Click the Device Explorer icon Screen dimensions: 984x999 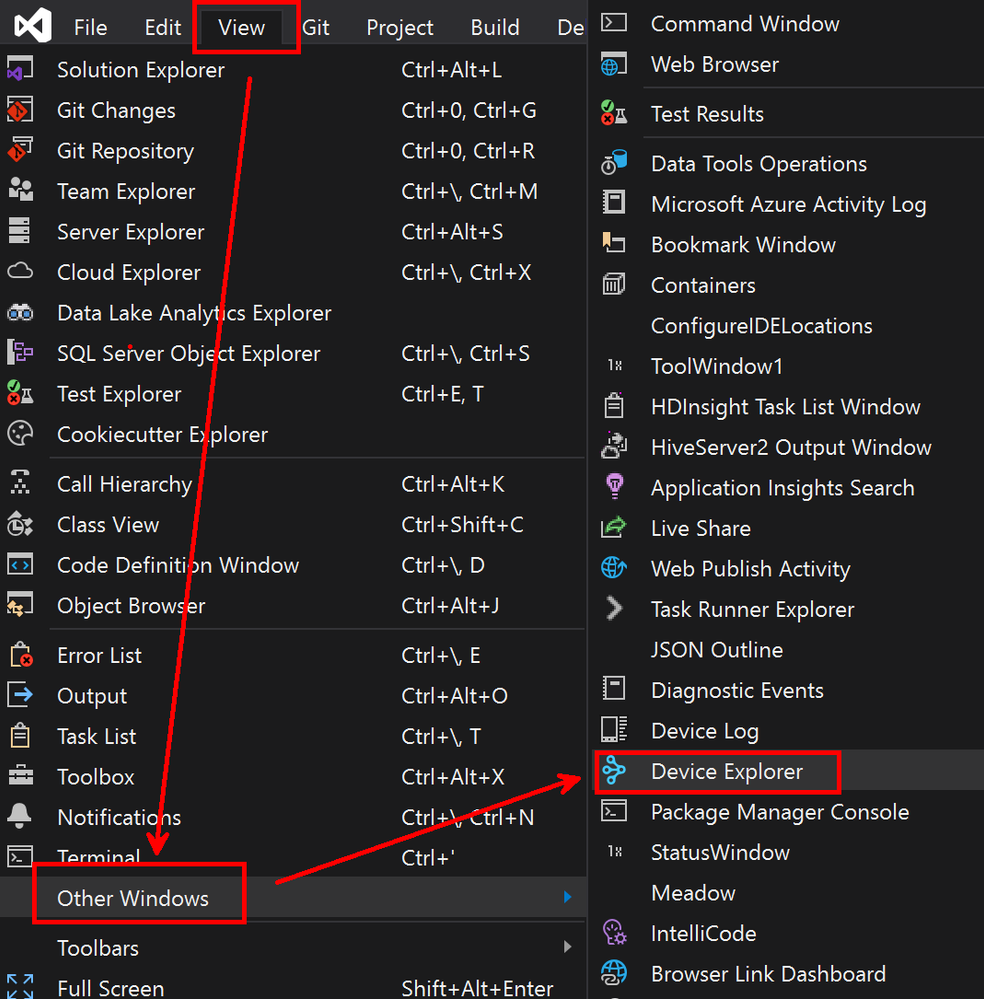[614, 771]
